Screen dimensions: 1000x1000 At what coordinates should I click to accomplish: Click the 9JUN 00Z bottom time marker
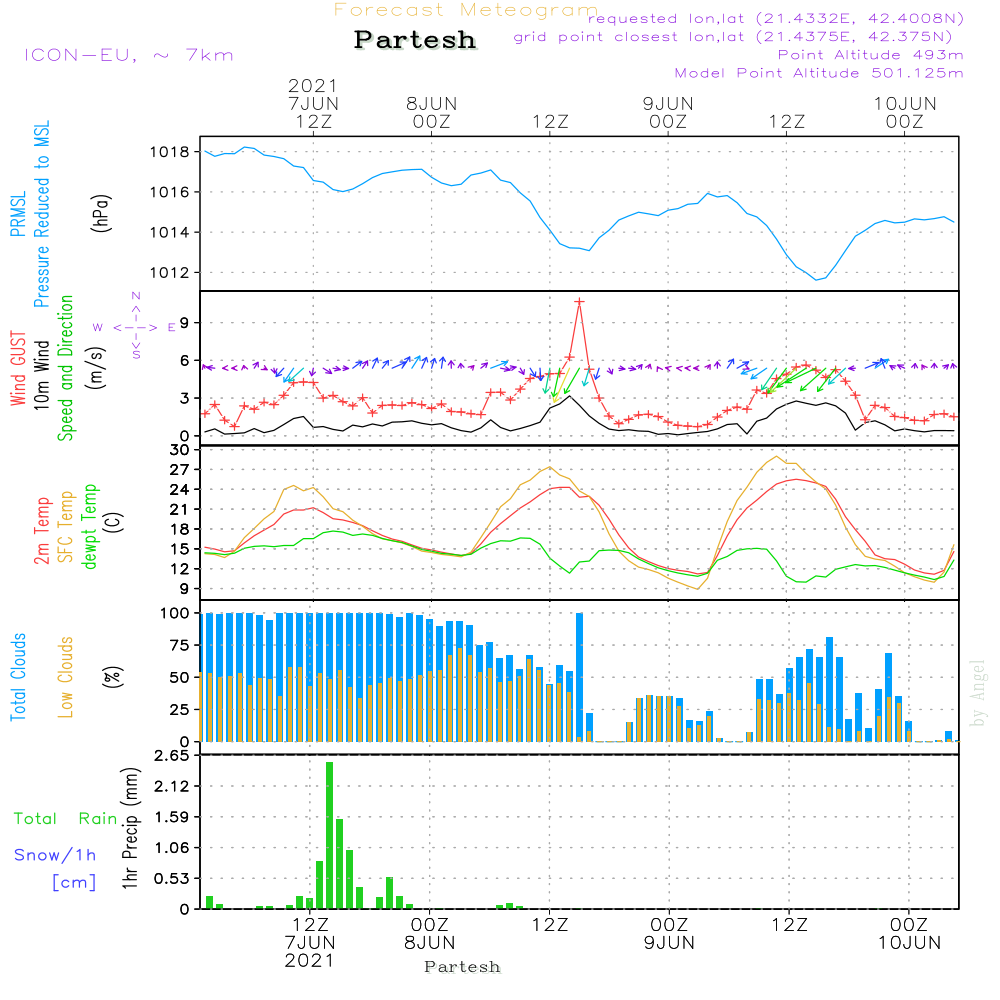[669, 933]
